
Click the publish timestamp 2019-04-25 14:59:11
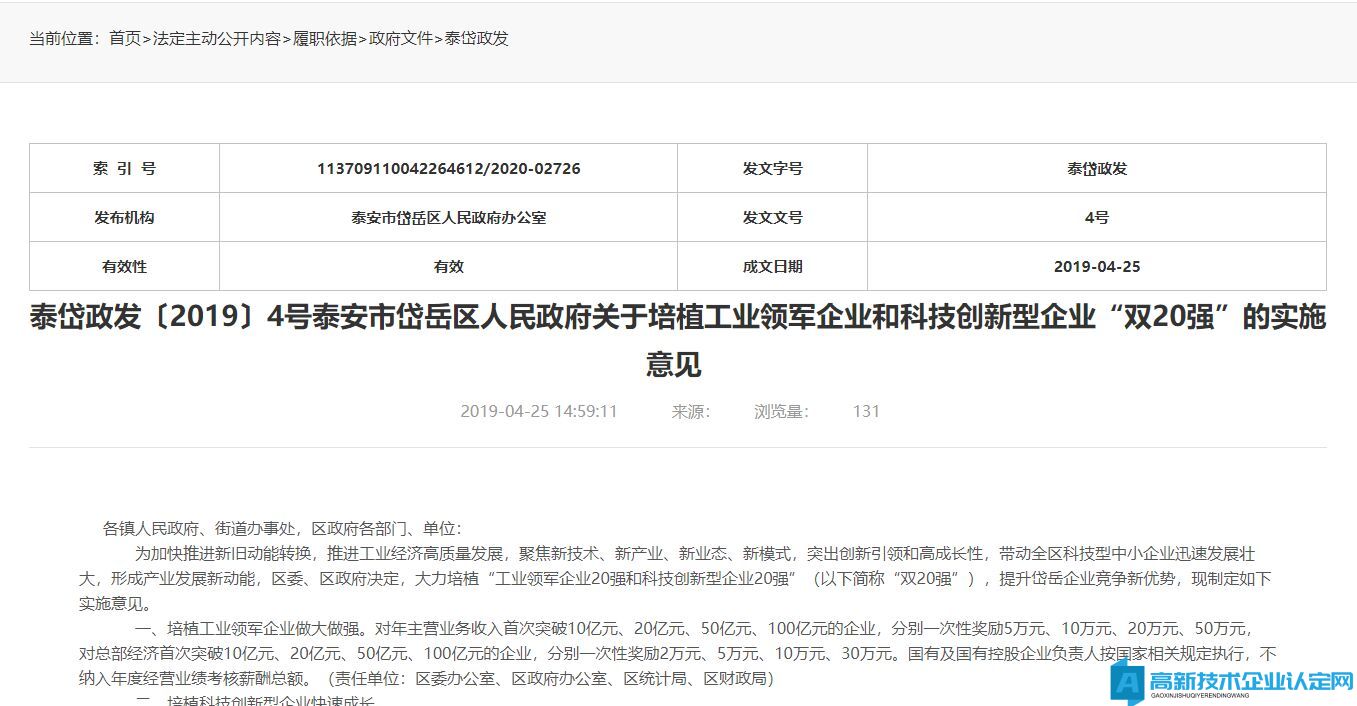click(x=539, y=411)
